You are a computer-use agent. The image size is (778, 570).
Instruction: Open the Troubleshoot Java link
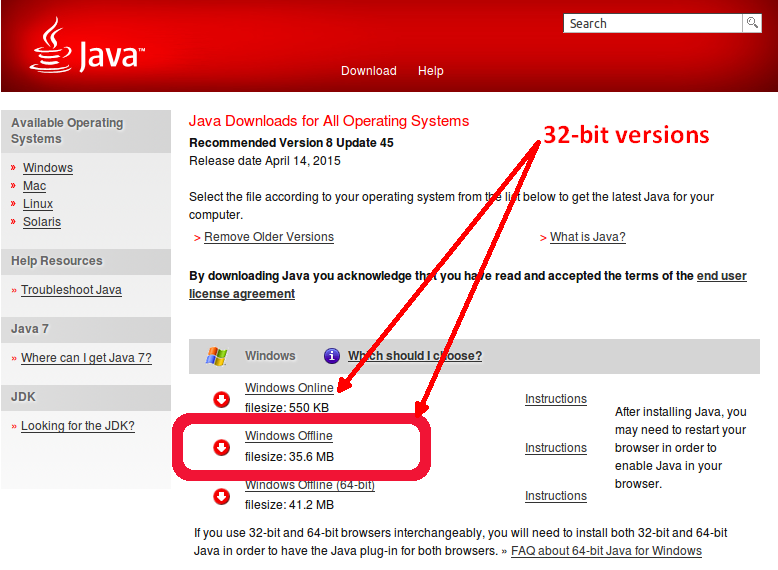click(x=71, y=290)
